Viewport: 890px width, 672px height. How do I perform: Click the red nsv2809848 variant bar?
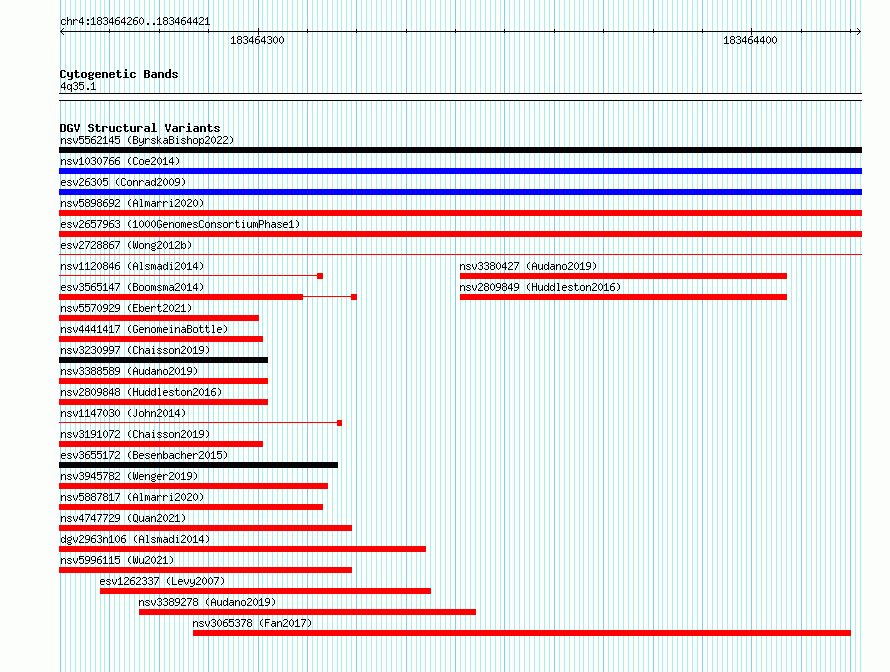[163, 402]
